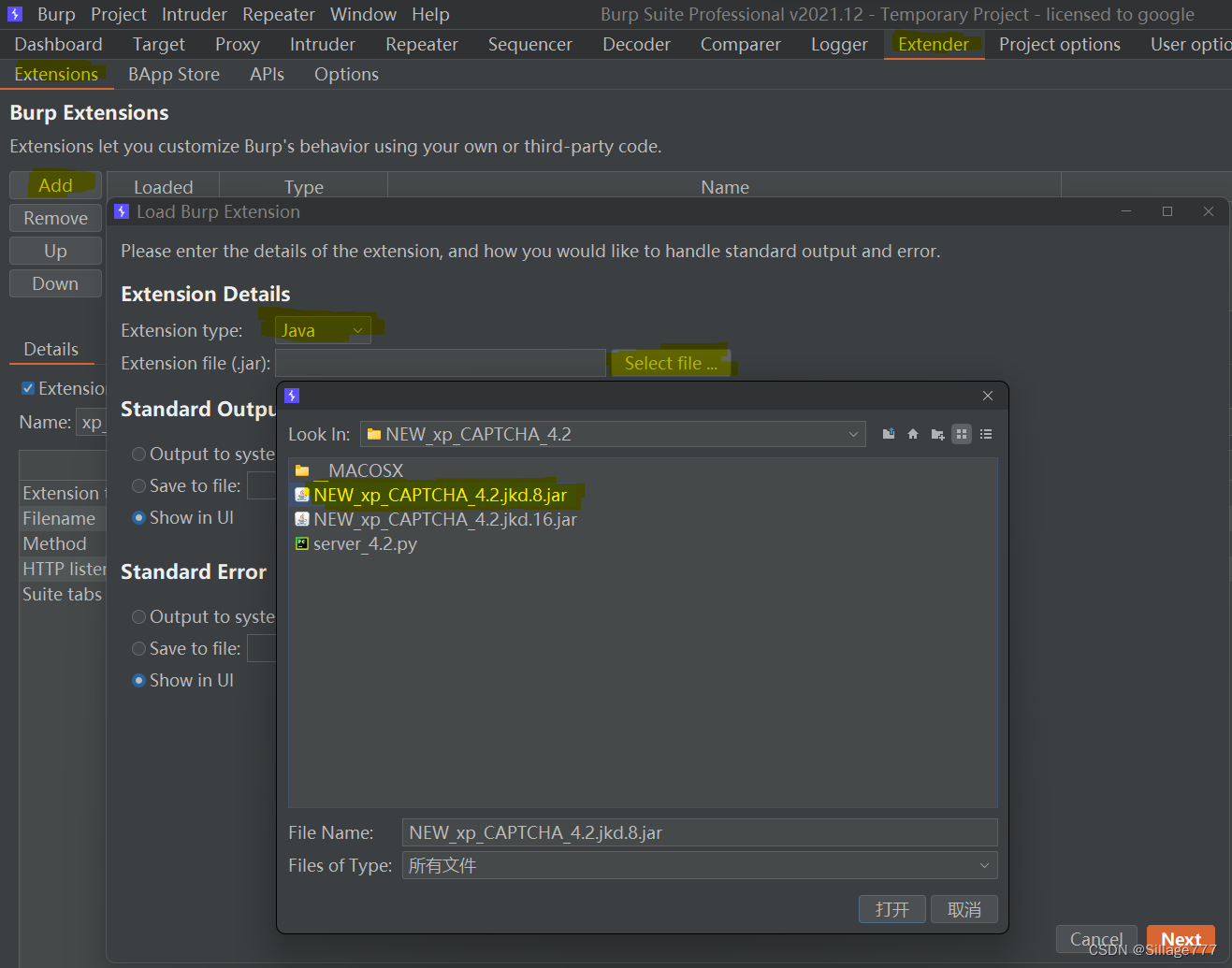Switch to the Decoder tab
This screenshot has height=968, width=1232.
[x=636, y=44]
